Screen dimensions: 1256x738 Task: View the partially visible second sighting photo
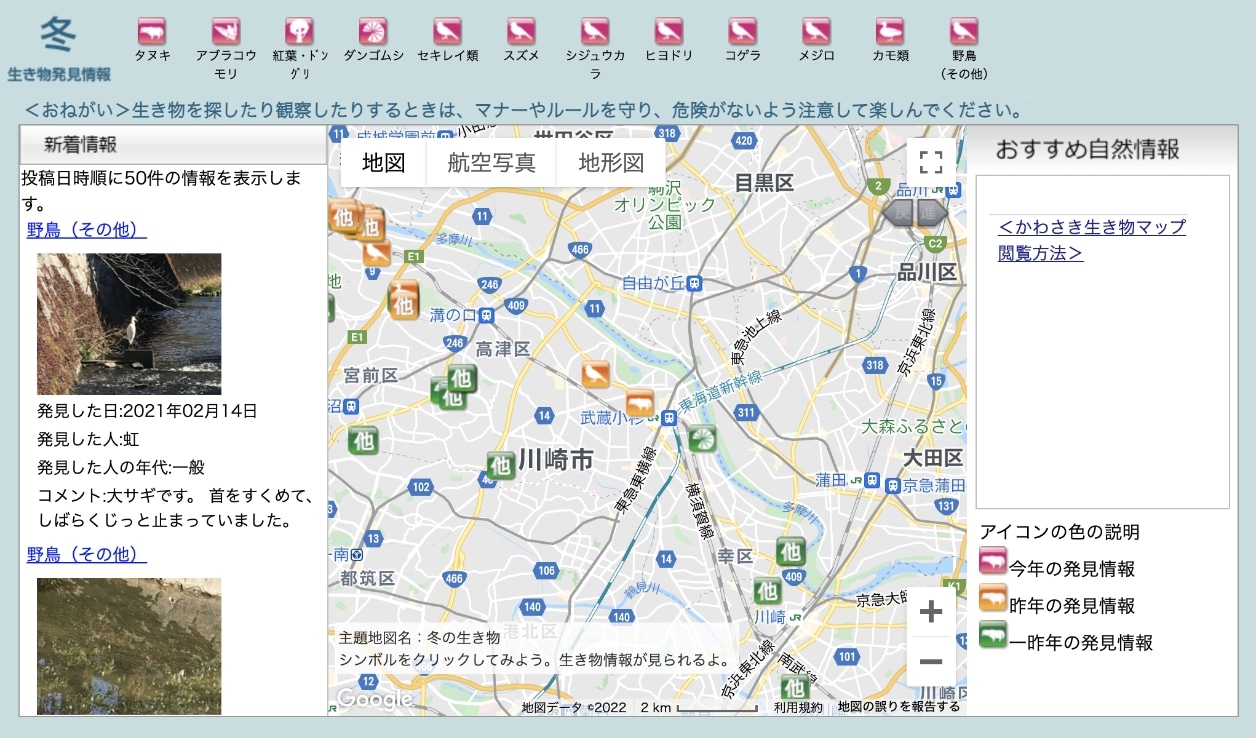tap(129, 646)
